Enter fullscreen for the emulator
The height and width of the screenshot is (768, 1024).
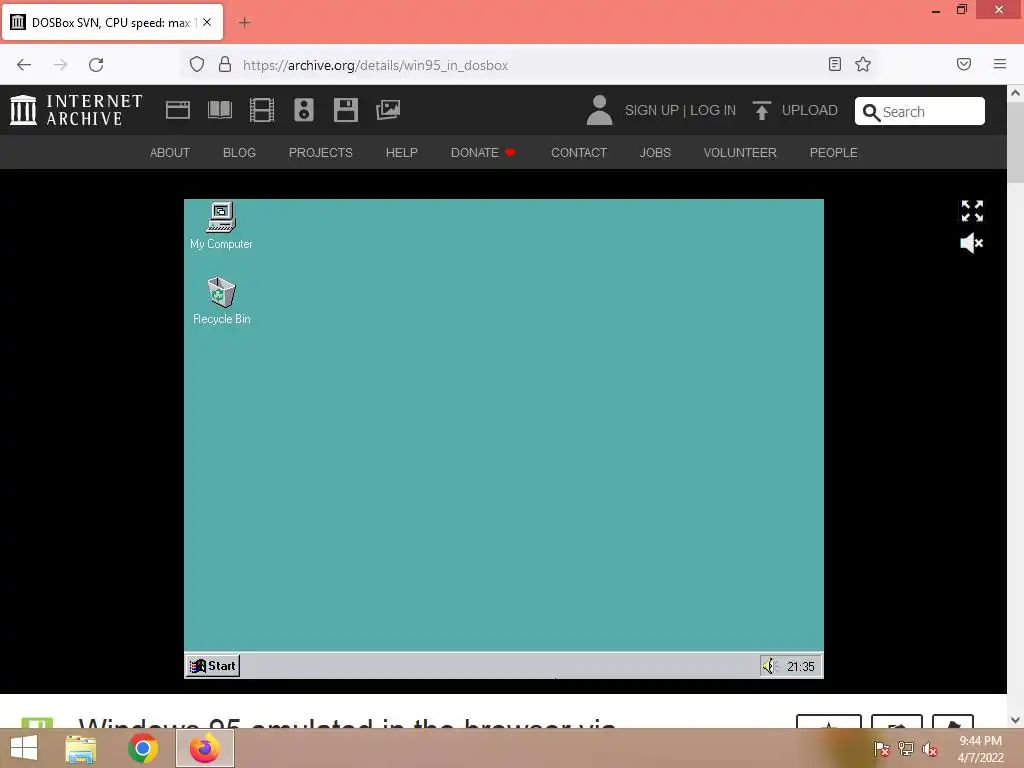pos(972,211)
